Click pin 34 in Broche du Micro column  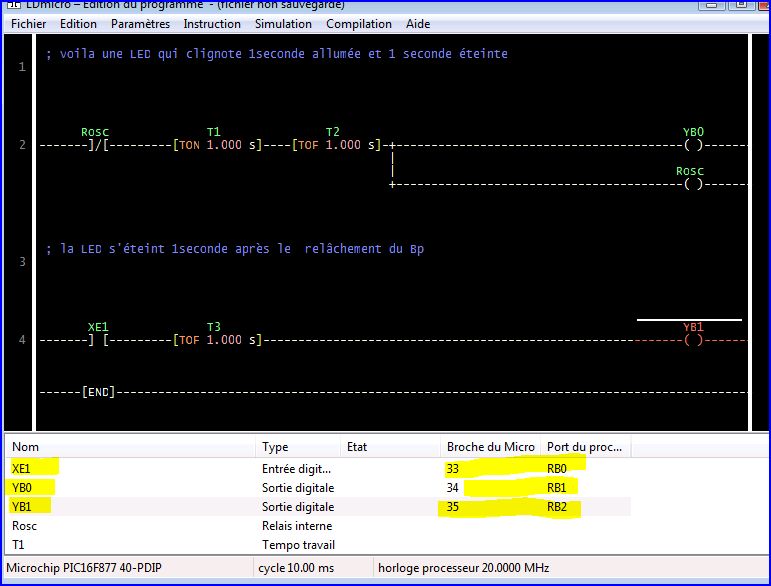tap(452, 488)
